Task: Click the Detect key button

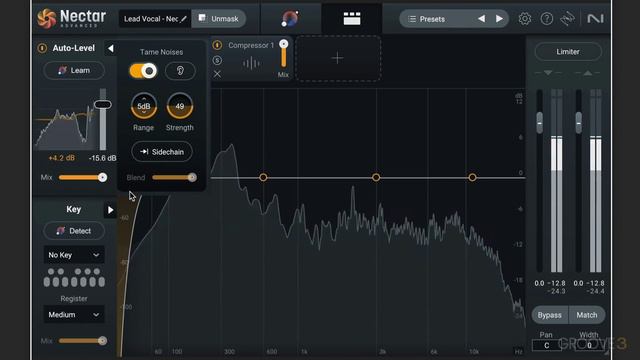Action: click(x=74, y=231)
